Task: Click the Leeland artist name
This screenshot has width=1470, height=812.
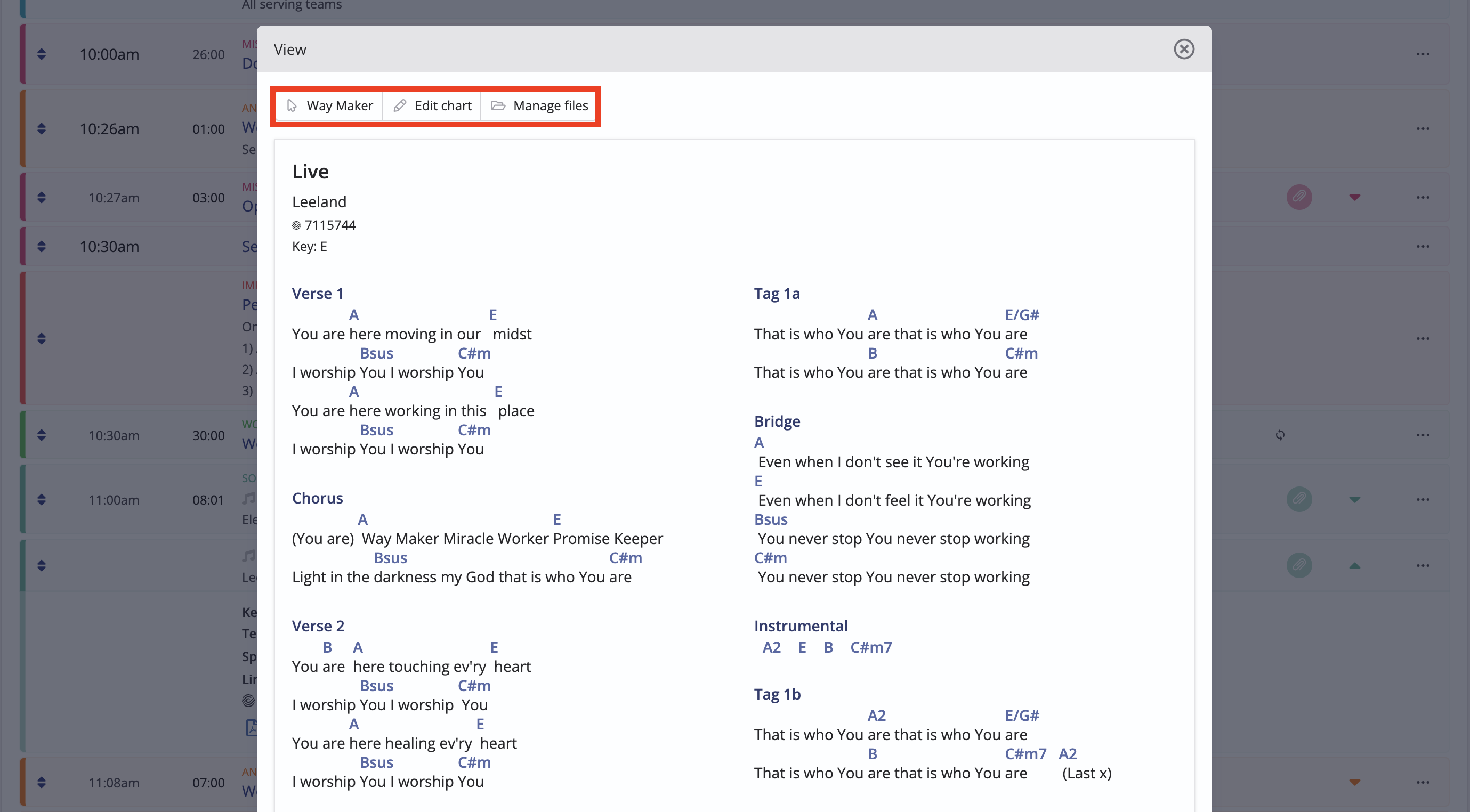Action: (319, 201)
